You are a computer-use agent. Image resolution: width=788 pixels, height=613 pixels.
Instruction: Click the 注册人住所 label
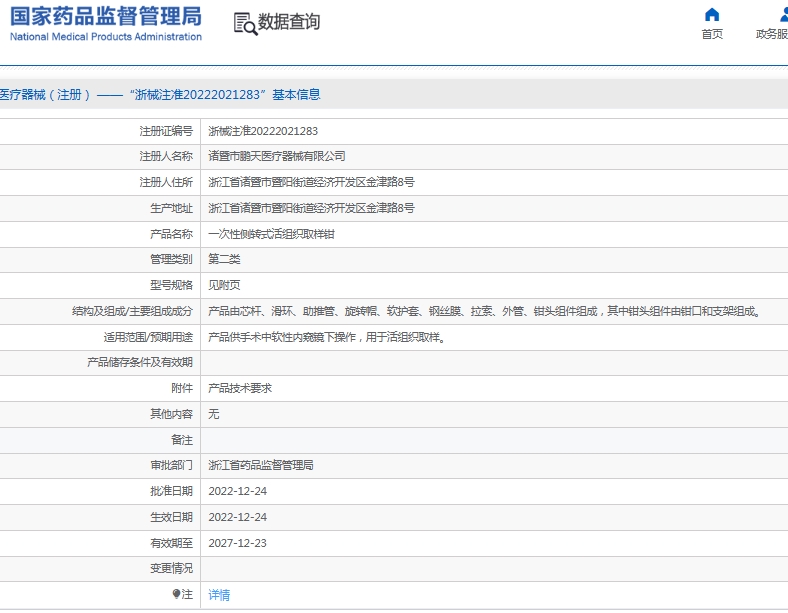pyautogui.click(x=166, y=182)
